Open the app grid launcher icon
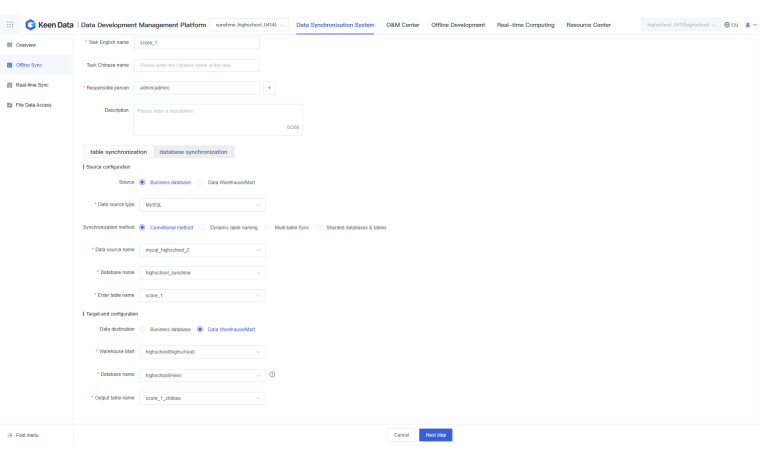760x460 pixels. point(10,24)
